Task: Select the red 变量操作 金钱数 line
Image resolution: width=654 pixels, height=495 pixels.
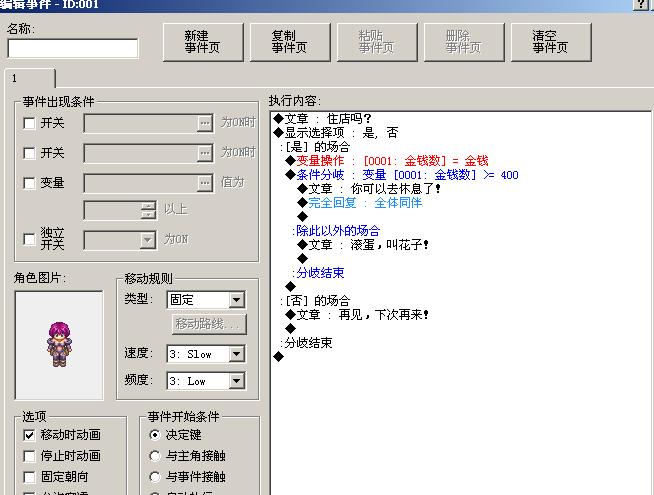Action: (x=387, y=161)
